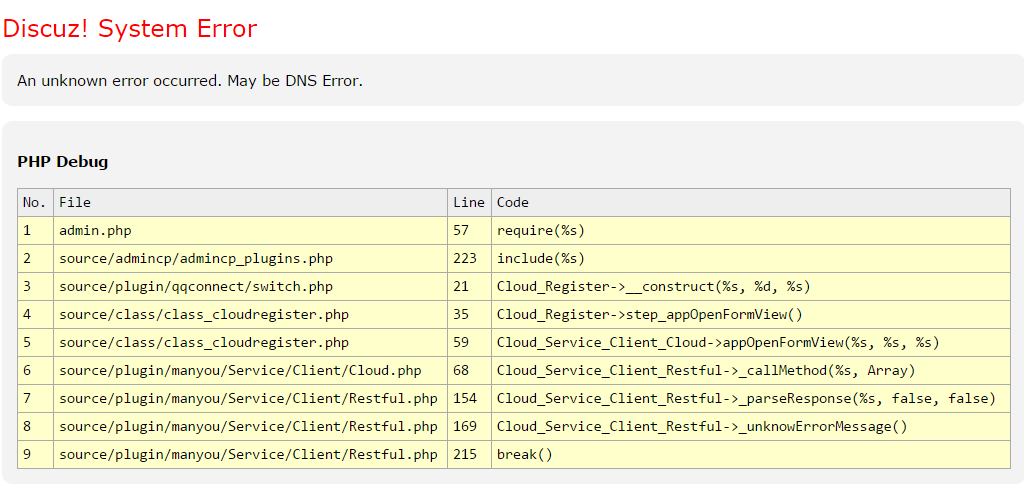Select the _unknowErrorMessage() code cell

(x=702, y=426)
